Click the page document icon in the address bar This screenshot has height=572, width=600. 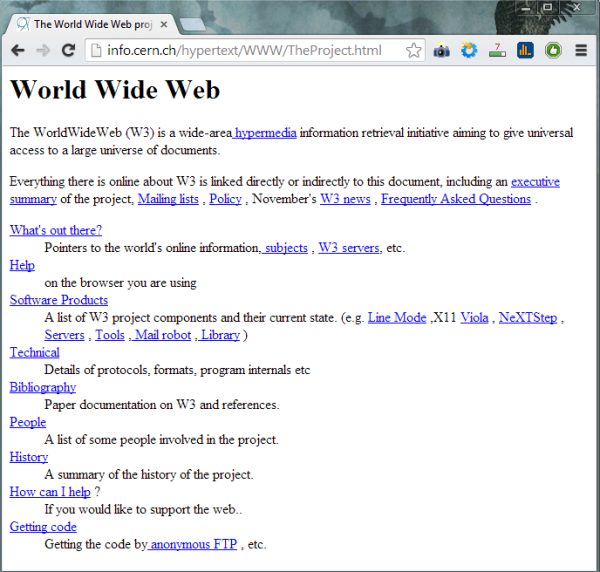(96, 50)
